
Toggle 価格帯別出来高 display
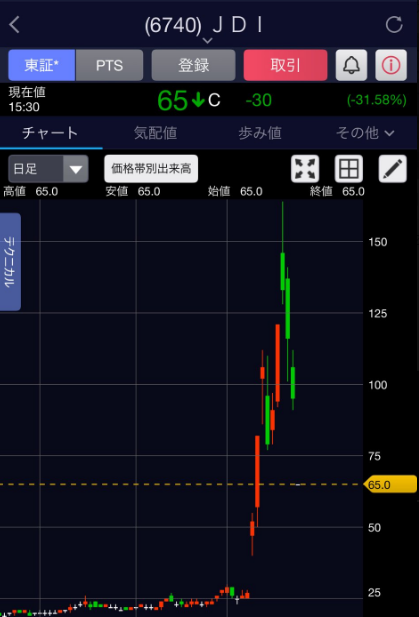click(151, 169)
